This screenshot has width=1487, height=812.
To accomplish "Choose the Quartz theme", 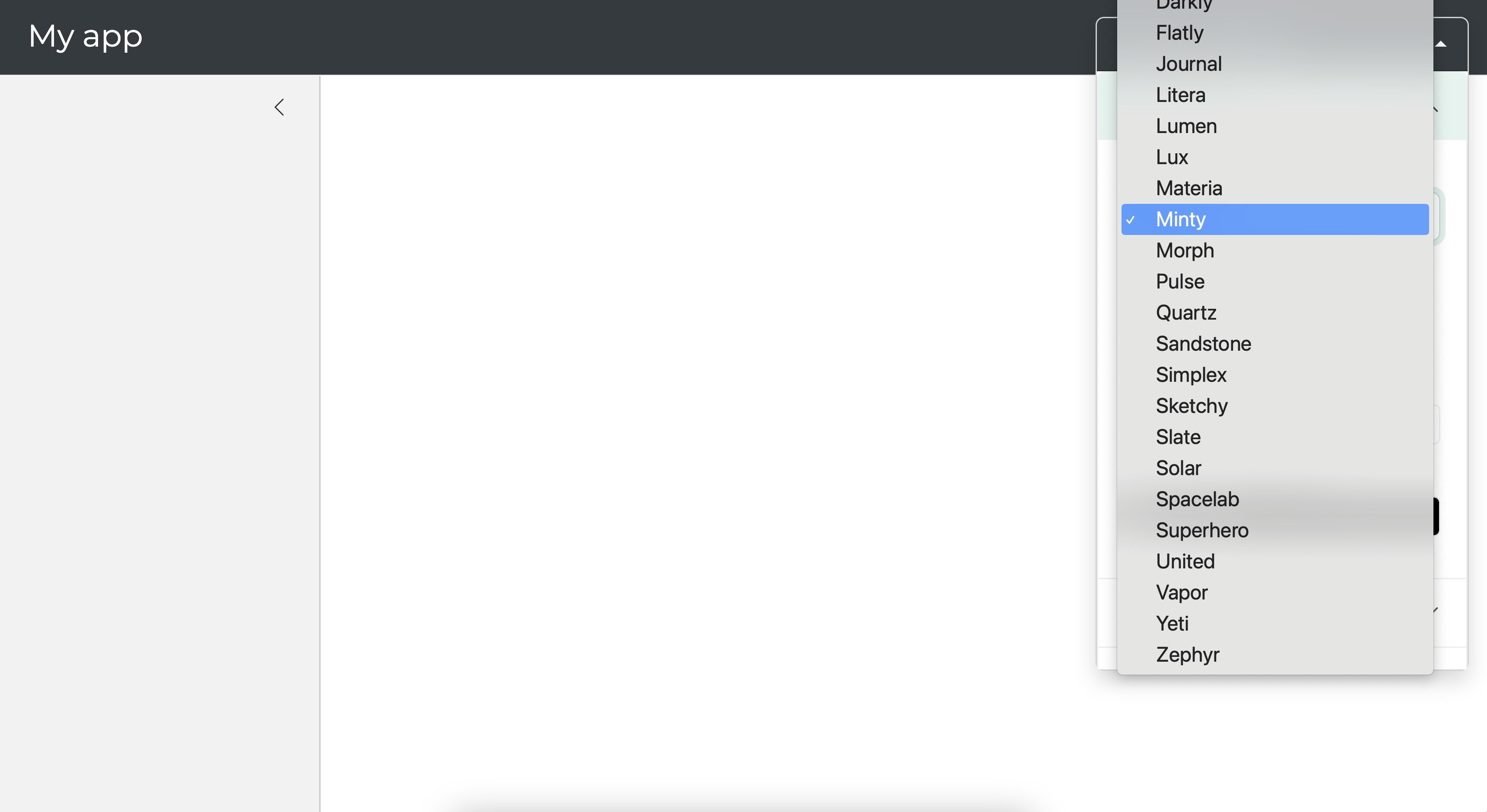I will point(1274,313).
